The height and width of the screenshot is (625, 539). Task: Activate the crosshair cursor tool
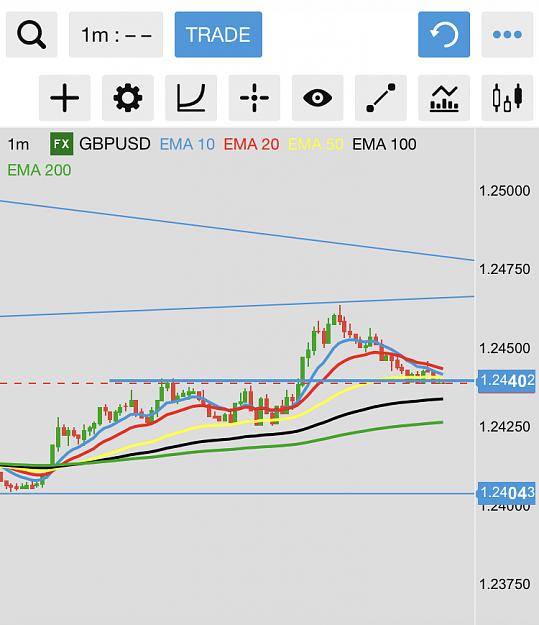(x=254, y=98)
